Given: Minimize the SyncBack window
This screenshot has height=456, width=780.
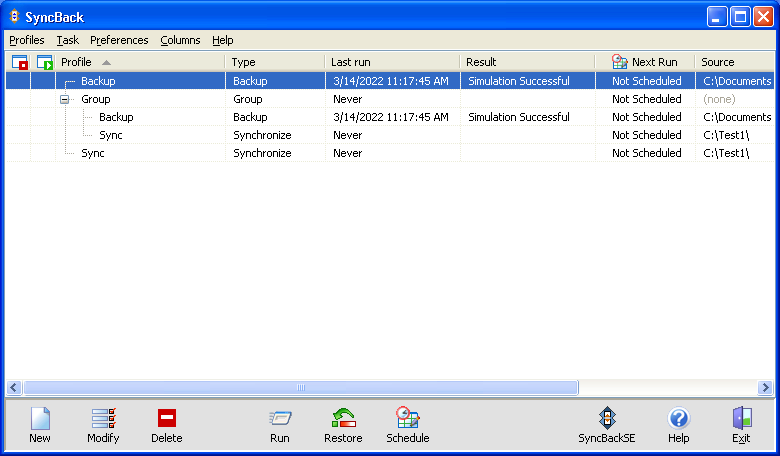Looking at the screenshot, I should [x=717, y=17].
